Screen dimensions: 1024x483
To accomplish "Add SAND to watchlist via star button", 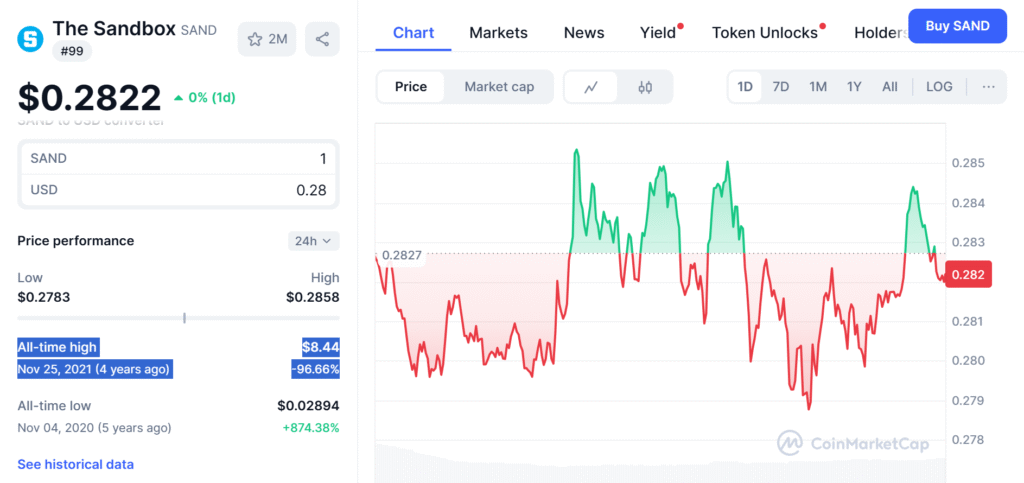I will [267, 39].
